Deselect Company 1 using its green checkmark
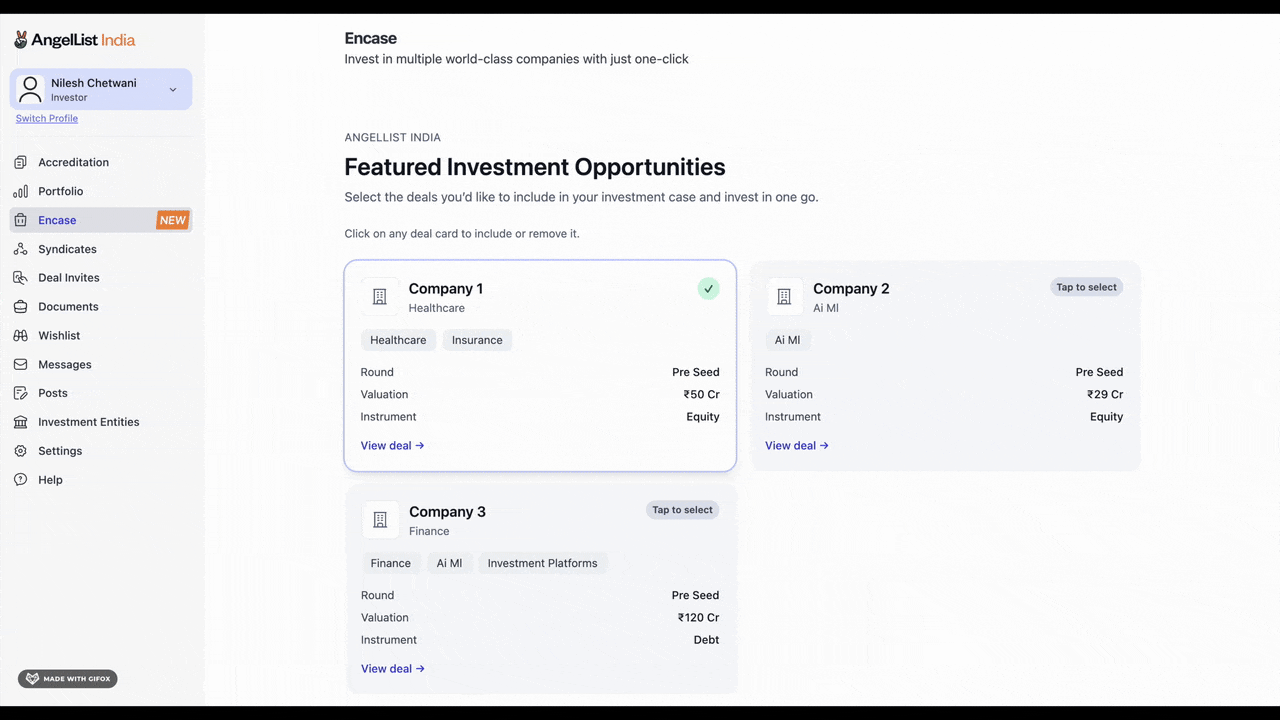Screen dimensions: 1280x720 click(x=708, y=289)
